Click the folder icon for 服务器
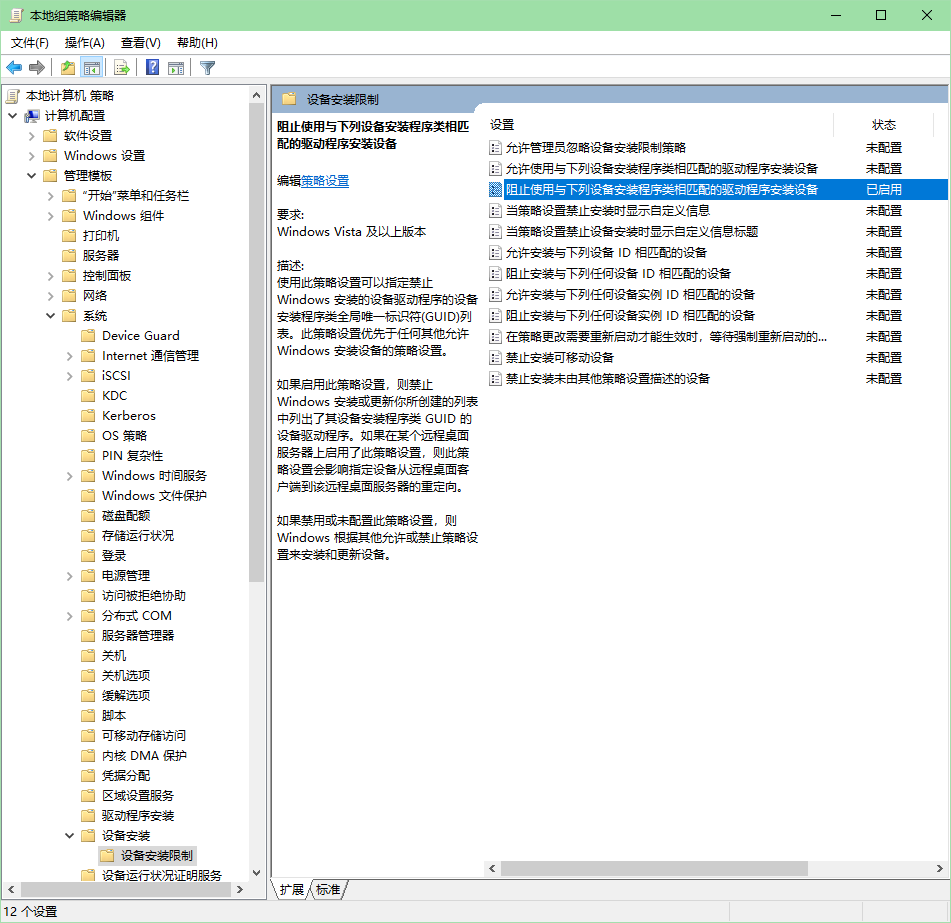Screen dimensions: 951x923 [x=69, y=256]
